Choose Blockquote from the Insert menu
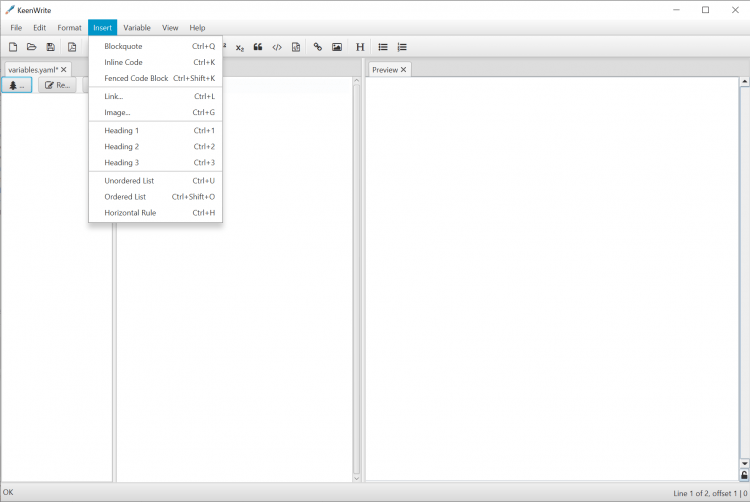Viewport: 750px width, 502px height. coord(155,46)
